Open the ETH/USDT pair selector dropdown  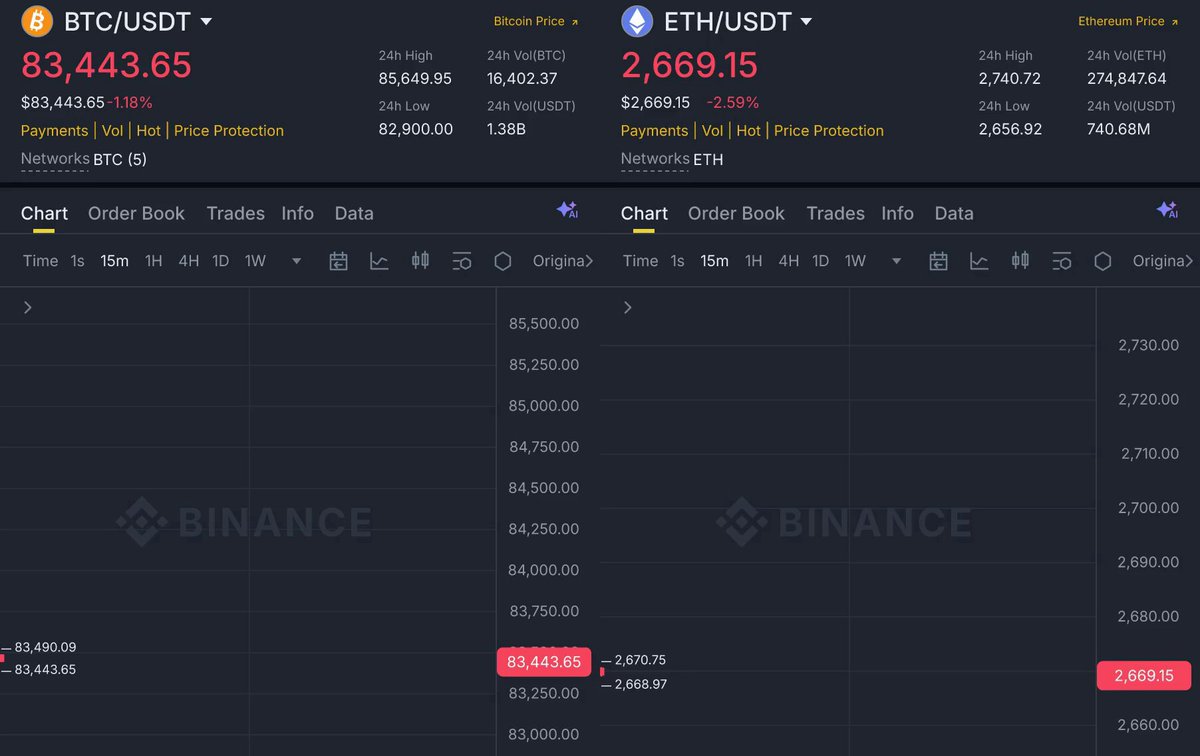pos(806,21)
